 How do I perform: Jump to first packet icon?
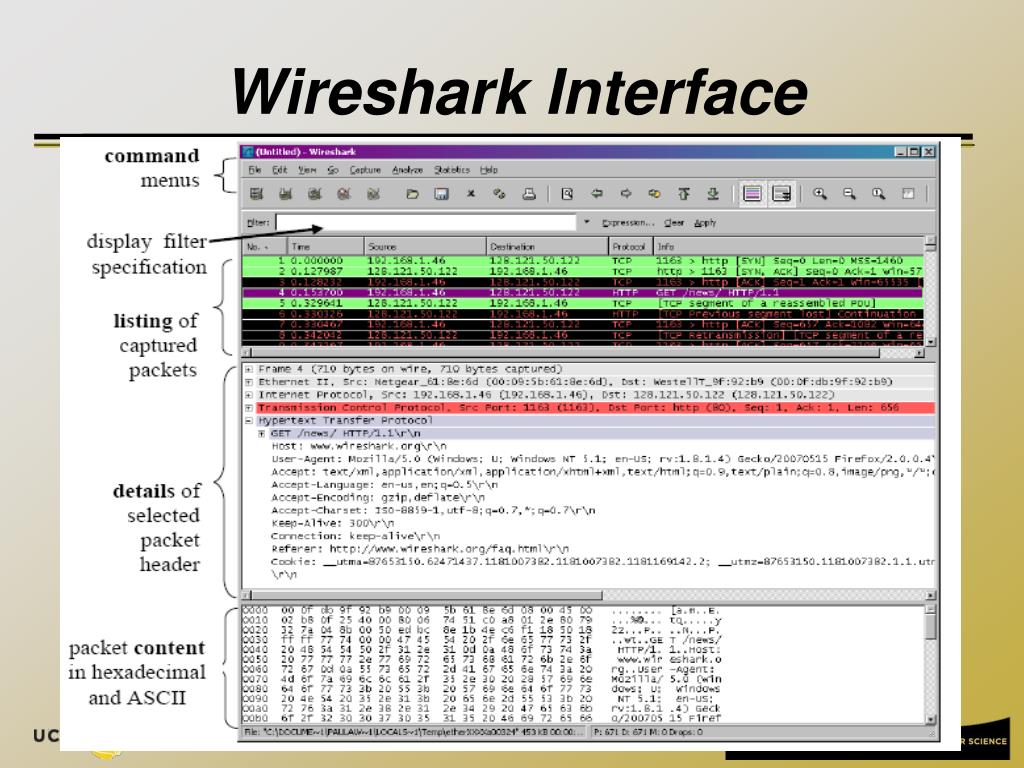pyautogui.click(x=684, y=194)
